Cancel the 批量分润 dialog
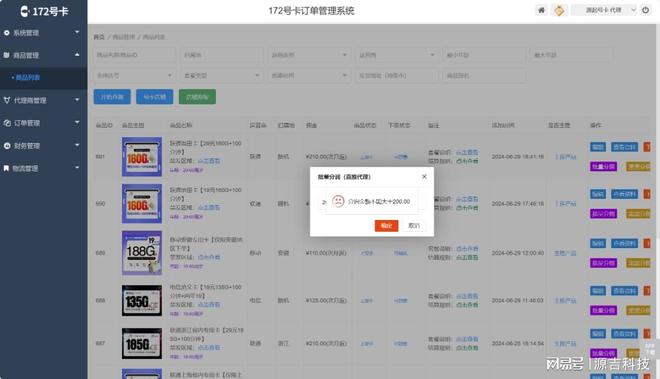Image resolution: width=660 pixels, height=379 pixels. coord(414,226)
